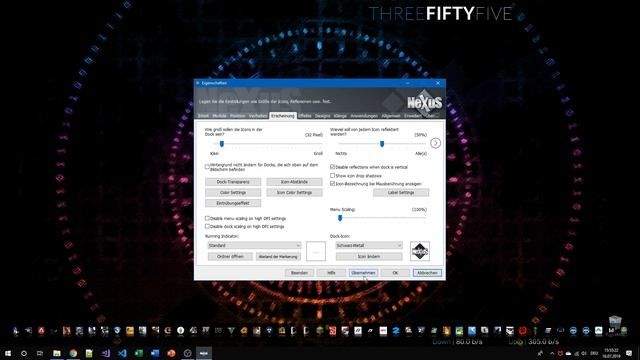Image resolution: width=640 pixels, height=360 pixels.
Task: Switch to the Erweitert tab
Action: point(413,116)
